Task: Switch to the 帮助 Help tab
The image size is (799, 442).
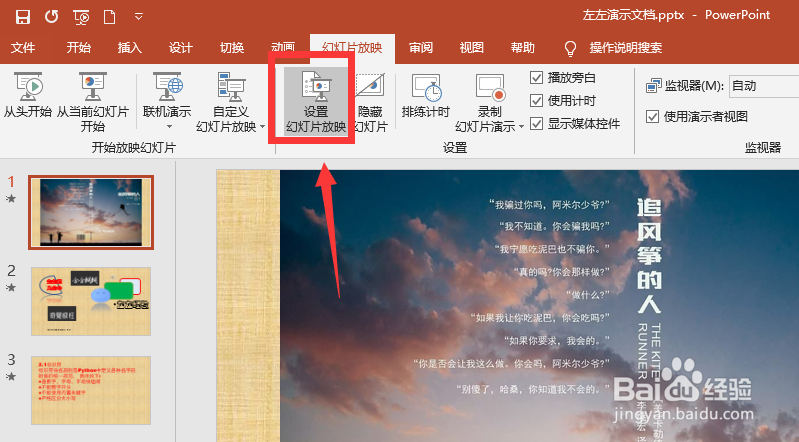Action: [x=523, y=48]
